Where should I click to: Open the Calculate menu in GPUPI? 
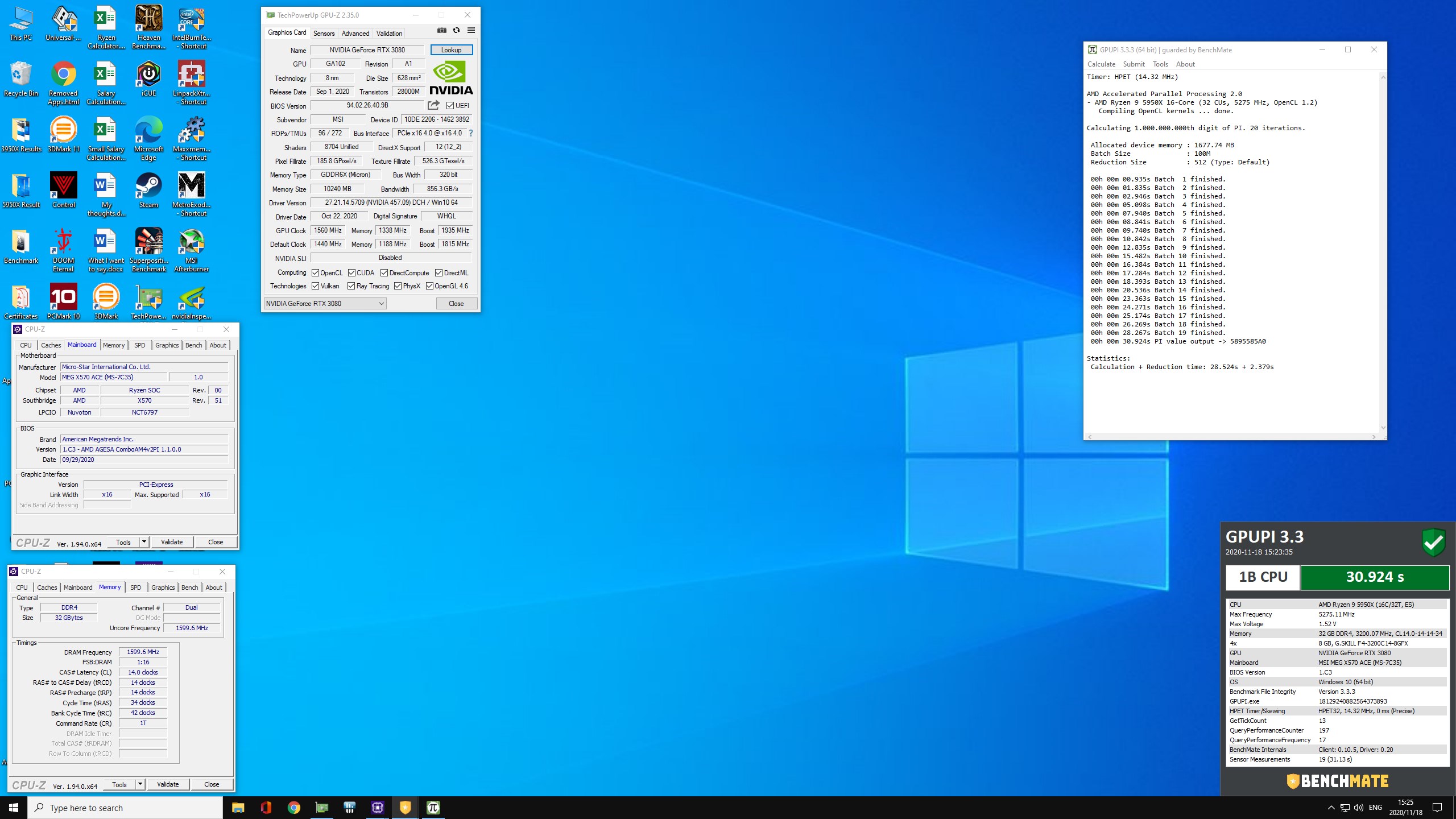[x=1101, y=64]
